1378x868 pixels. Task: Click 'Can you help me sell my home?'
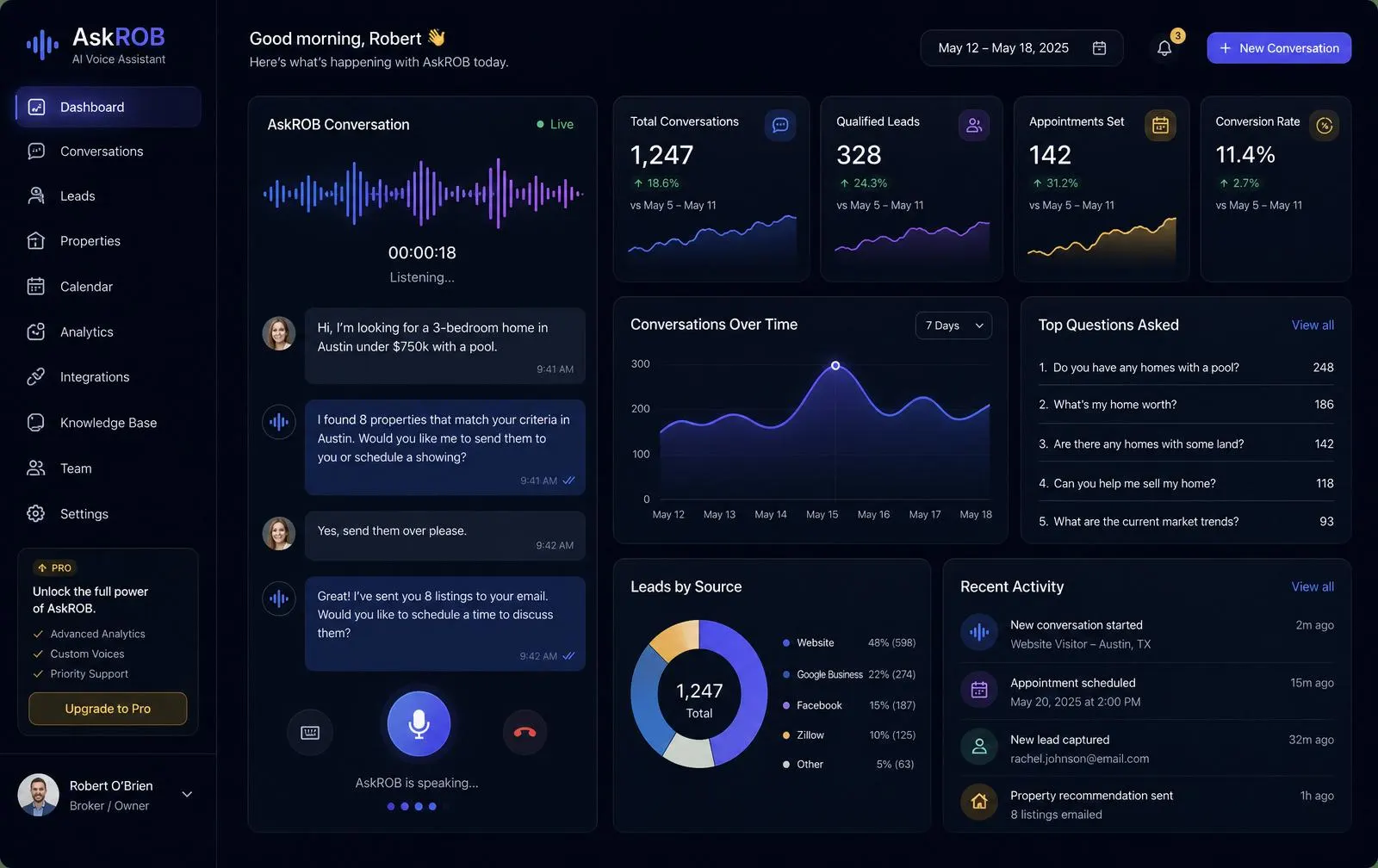pos(1134,484)
